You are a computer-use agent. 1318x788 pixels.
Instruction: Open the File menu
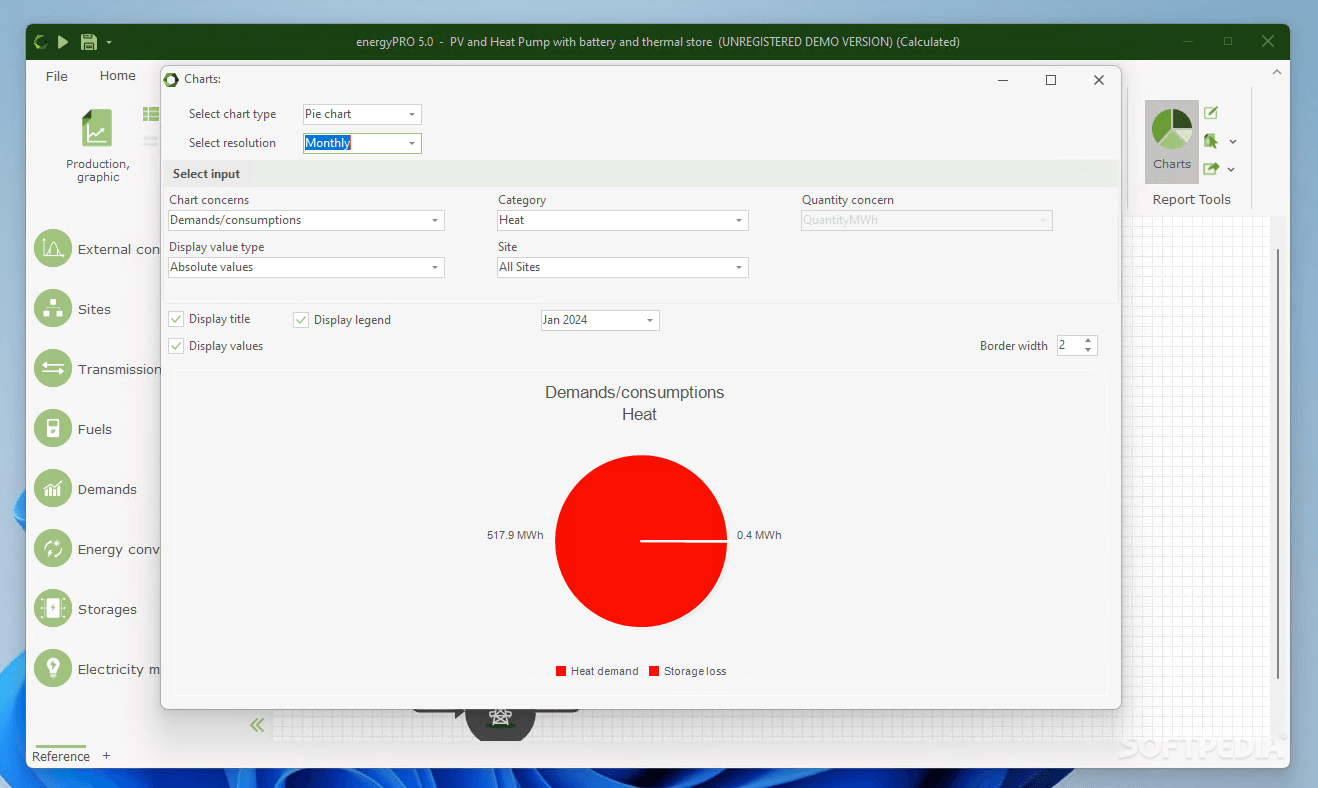tap(57, 76)
